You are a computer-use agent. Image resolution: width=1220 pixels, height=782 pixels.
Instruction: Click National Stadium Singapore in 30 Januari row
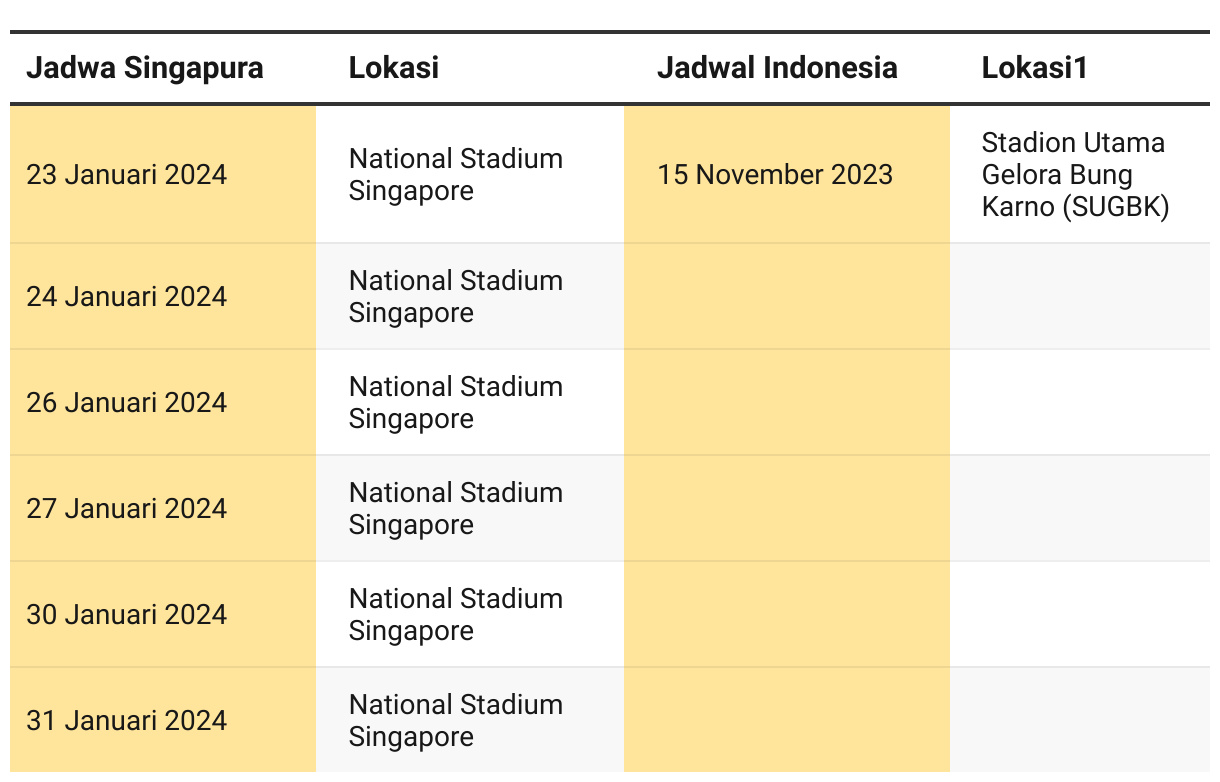(470, 614)
